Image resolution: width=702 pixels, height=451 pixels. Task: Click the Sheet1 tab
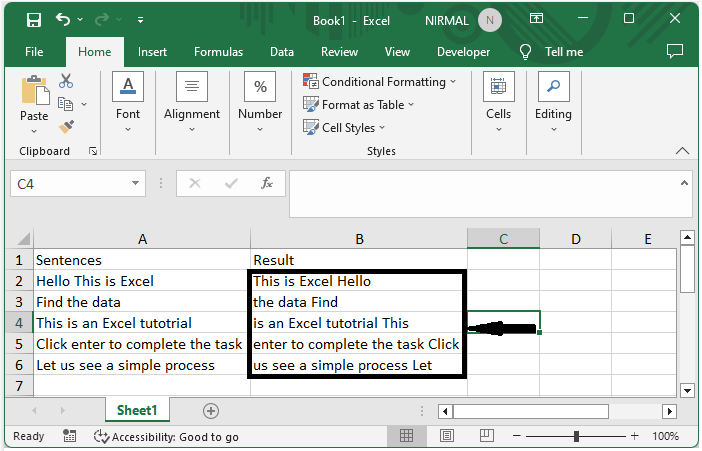pos(137,410)
